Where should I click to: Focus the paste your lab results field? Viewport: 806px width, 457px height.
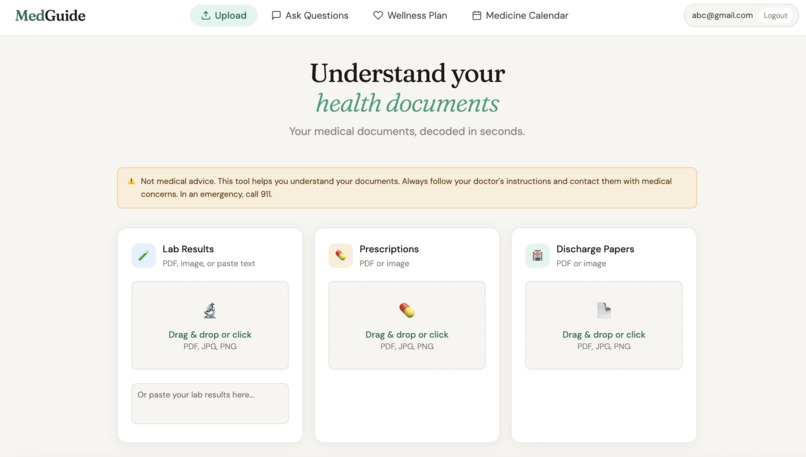pos(210,404)
